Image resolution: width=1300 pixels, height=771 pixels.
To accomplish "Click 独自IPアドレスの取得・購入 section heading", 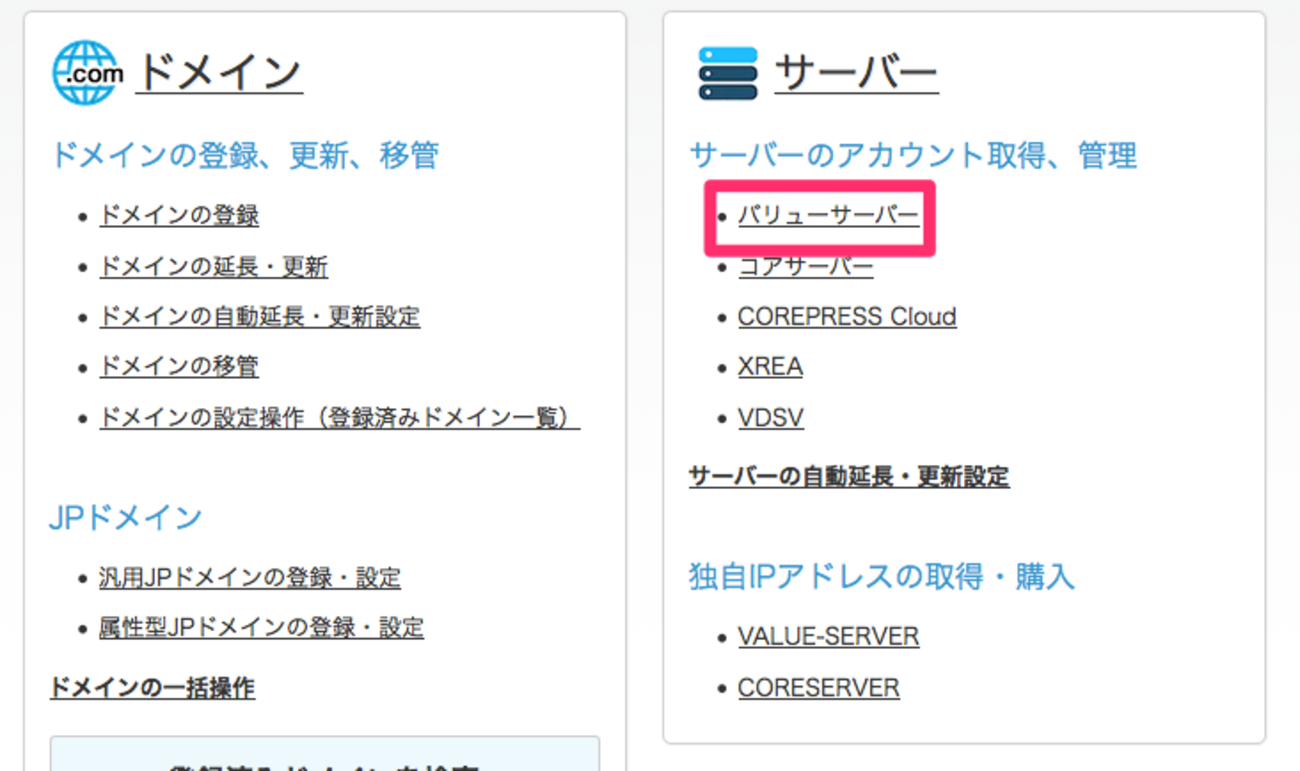I will coord(882,577).
